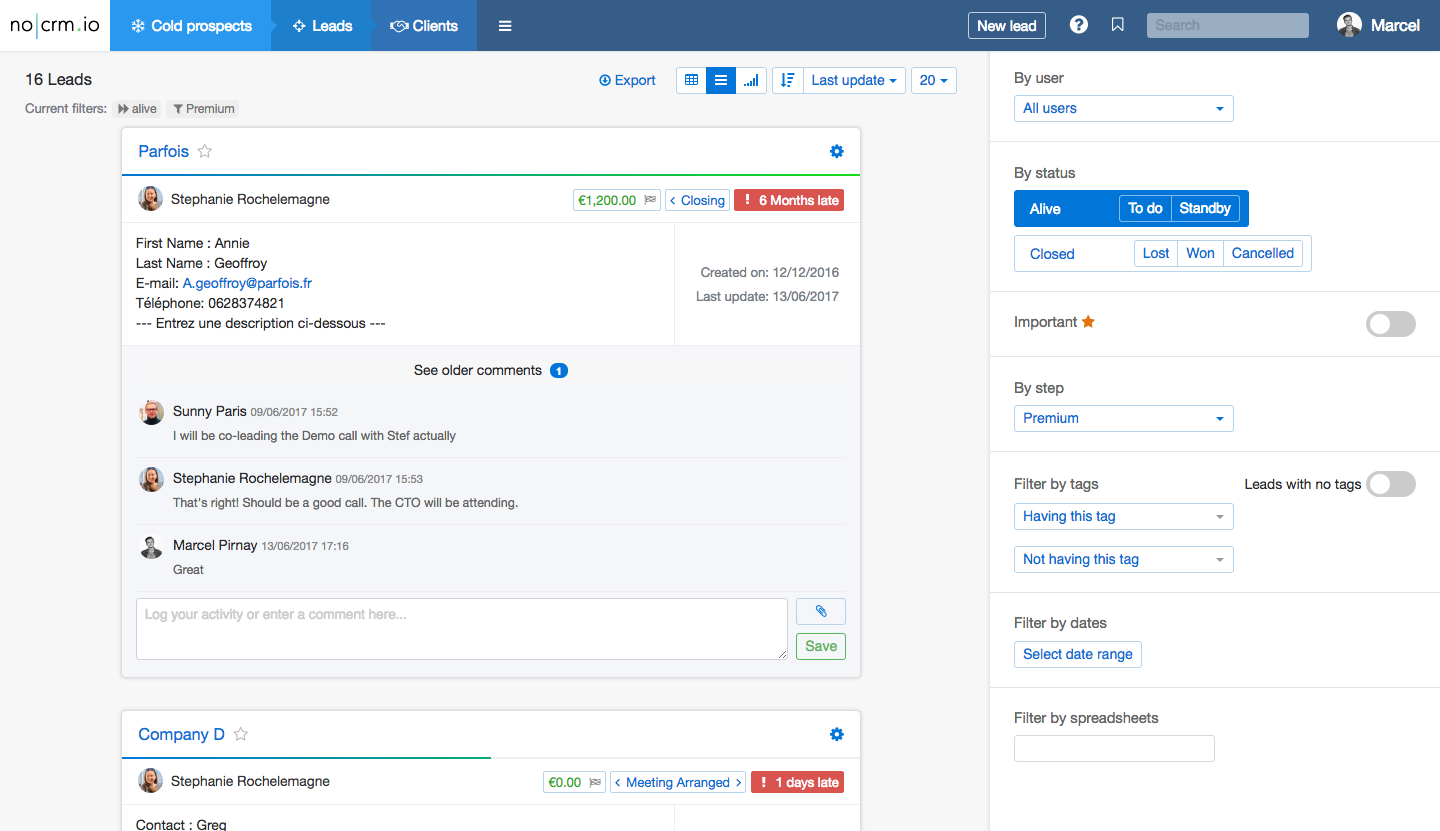The height and width of the screenshot is (831, 1440).
Task: Expand the All users dropdown
Action: click(x=1123, y=108)
